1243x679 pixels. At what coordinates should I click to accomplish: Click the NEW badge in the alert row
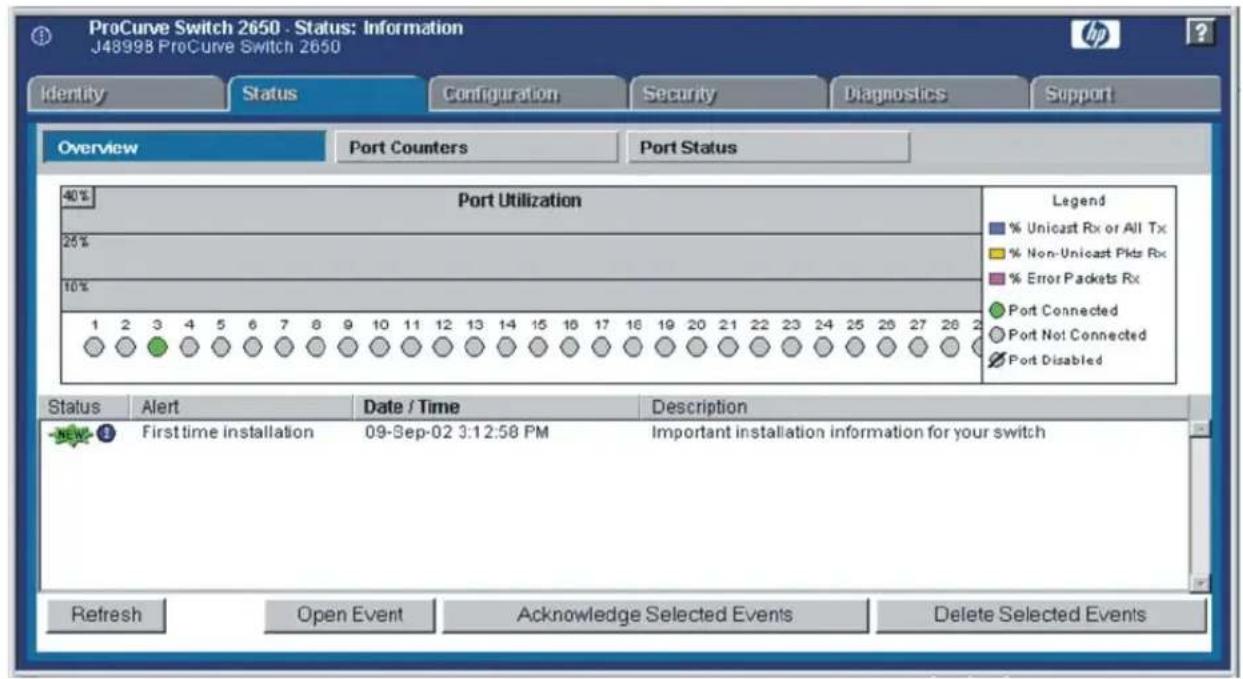(x=70, y=434)
